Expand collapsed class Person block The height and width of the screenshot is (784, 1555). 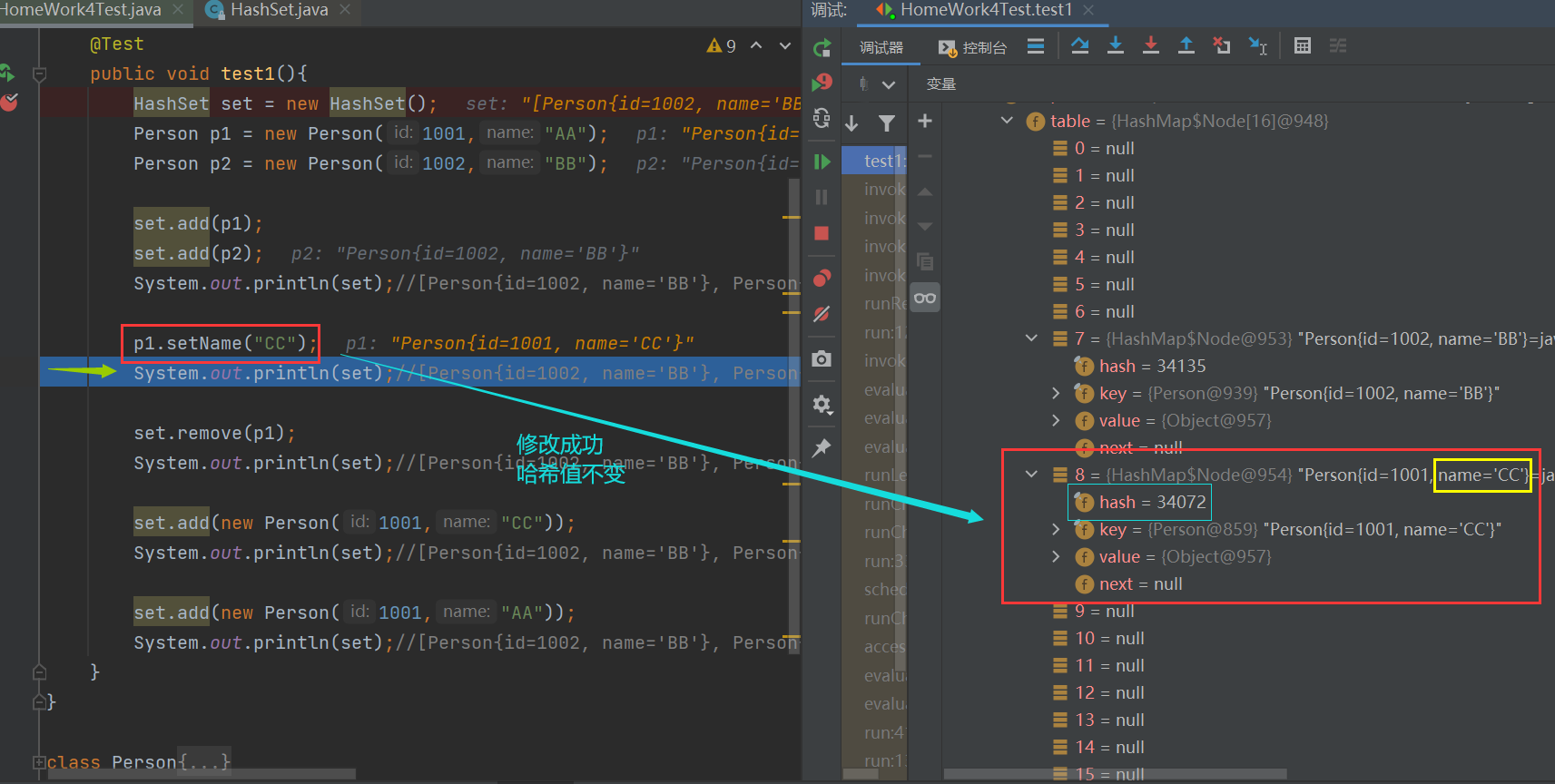point(39,762)
